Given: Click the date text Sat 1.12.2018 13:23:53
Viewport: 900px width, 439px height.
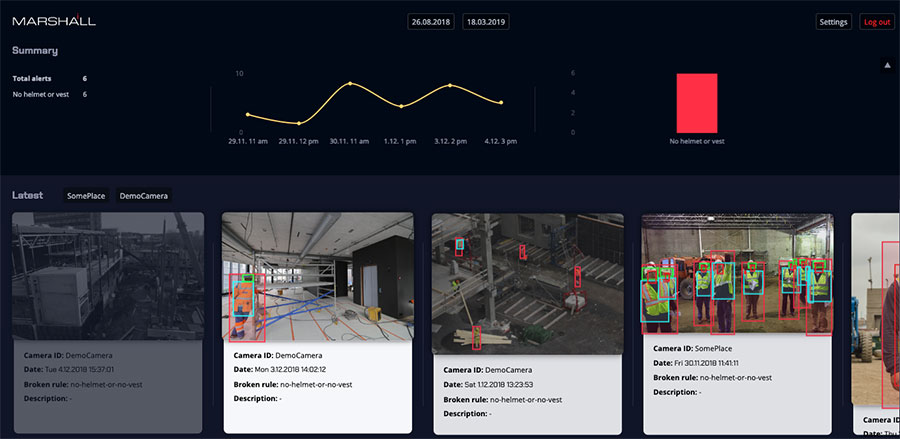Looking at the screenshot, I should (499, 384).
